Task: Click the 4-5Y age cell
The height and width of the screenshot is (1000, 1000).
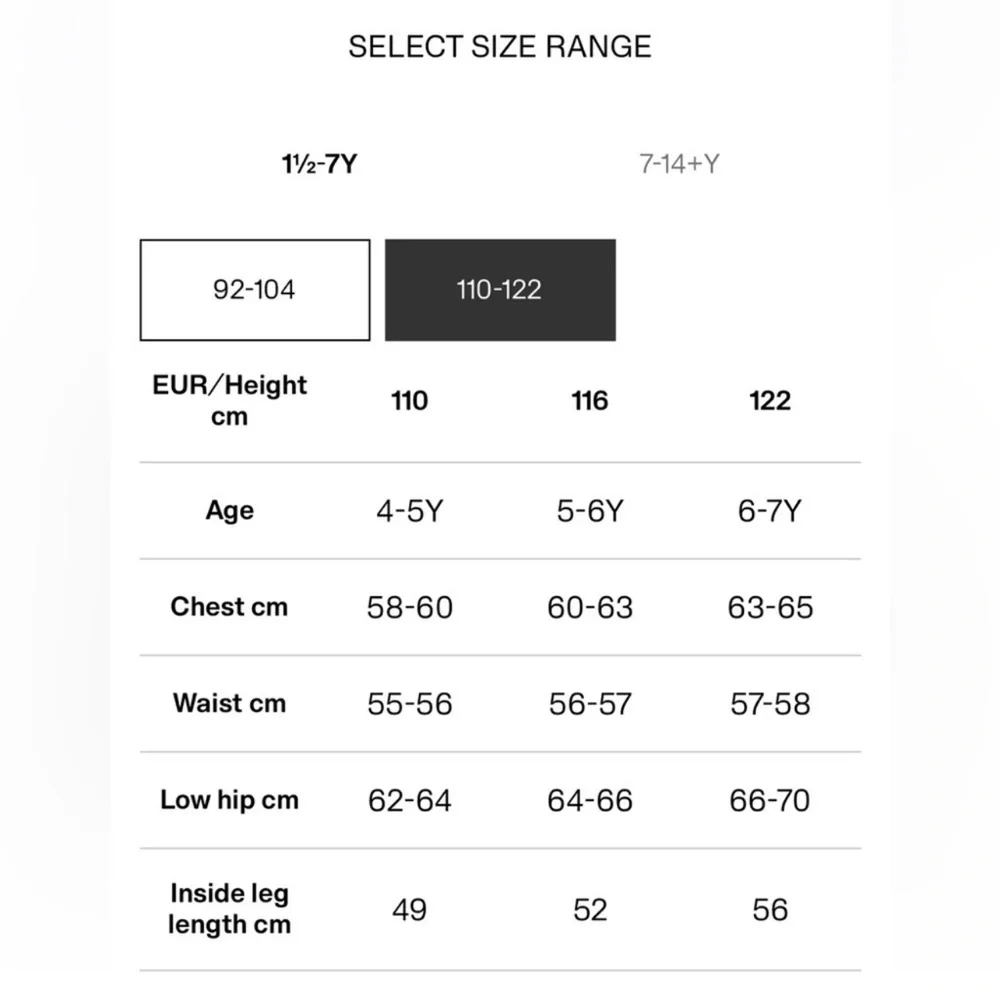Action: click(x=409, y=511)
